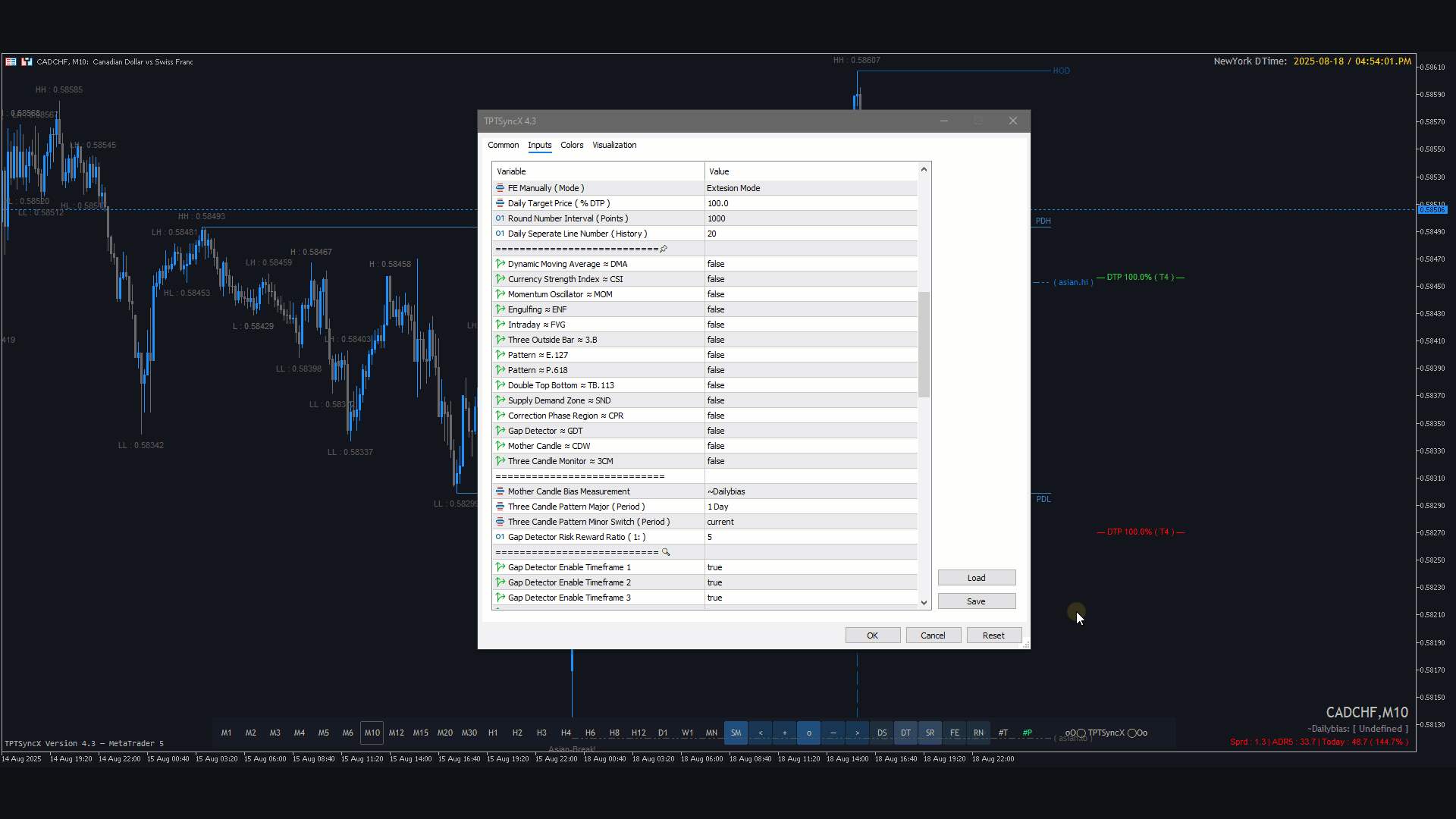Switch chart to M1 timeframe
Viewport: 1456px width, 819px height.
tap(226, 733)
